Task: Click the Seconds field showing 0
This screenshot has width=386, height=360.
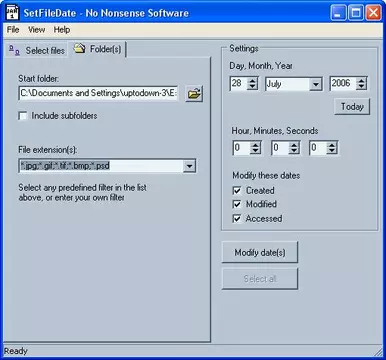Action: click(318, 148)
